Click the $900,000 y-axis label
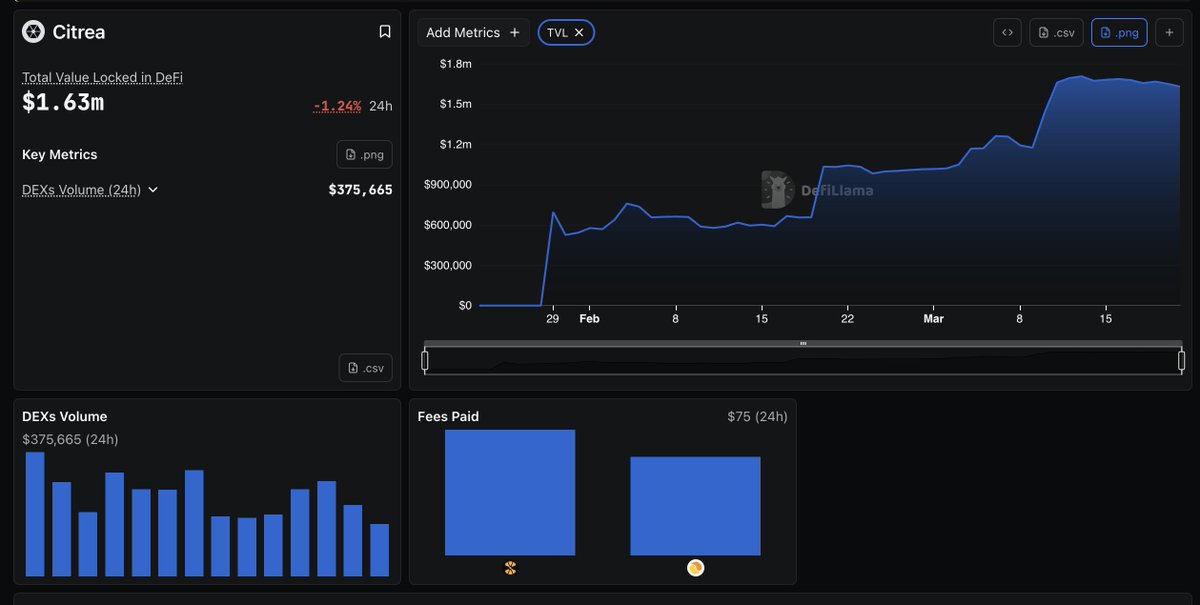Image resolution: width=1200 pixels, height=605 pixels. [x=448, y=185]
